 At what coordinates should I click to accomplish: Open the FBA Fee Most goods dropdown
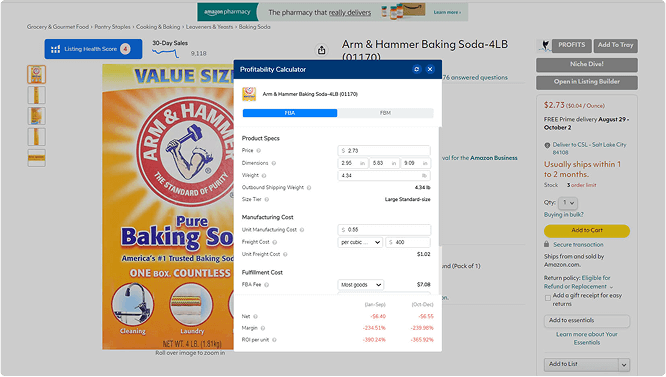click(x=361, y=285)
